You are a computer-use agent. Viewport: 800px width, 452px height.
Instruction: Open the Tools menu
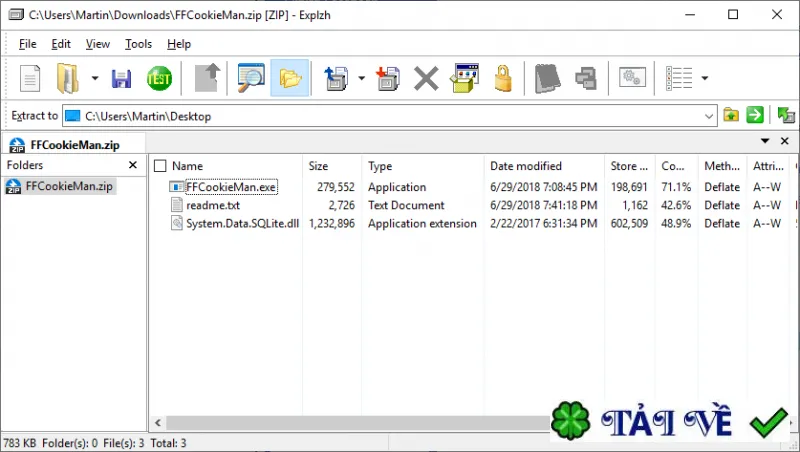(138, 44)
